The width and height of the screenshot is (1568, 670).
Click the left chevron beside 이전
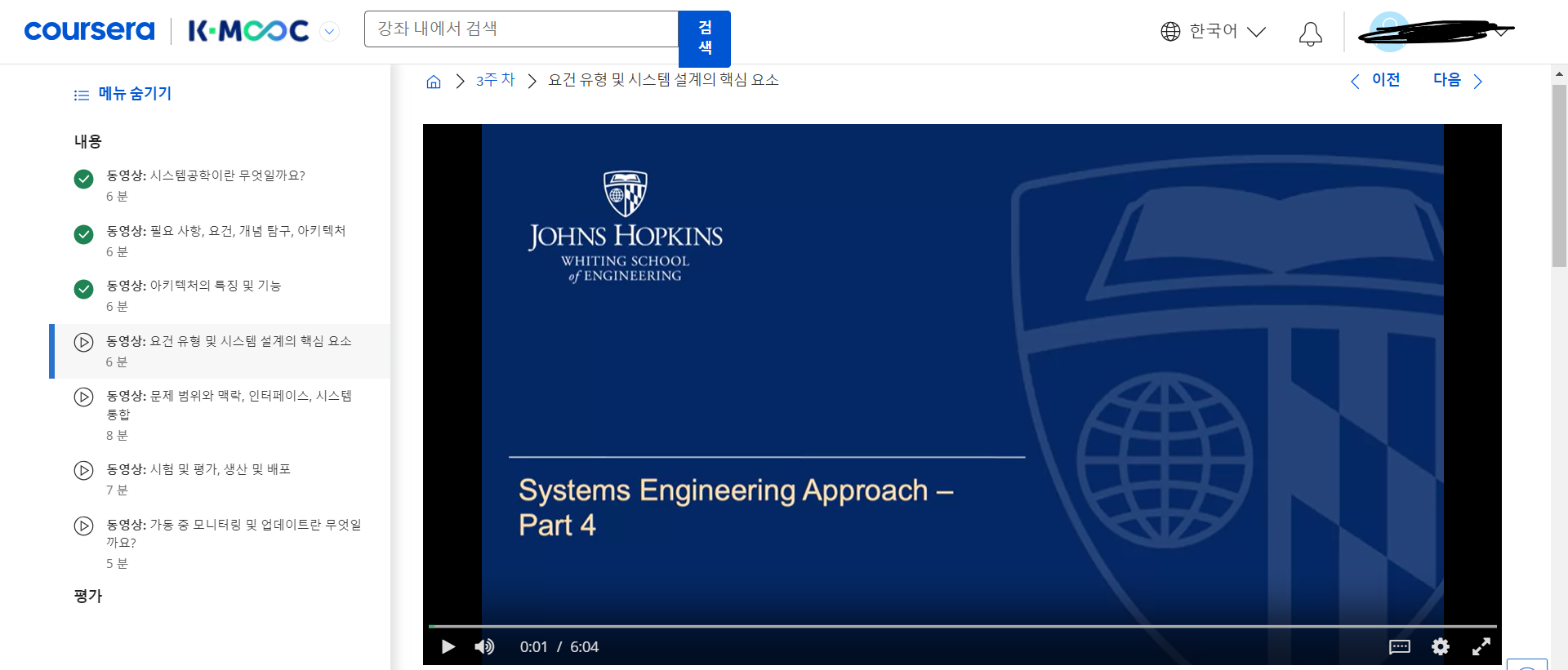tap(1356, 82)
